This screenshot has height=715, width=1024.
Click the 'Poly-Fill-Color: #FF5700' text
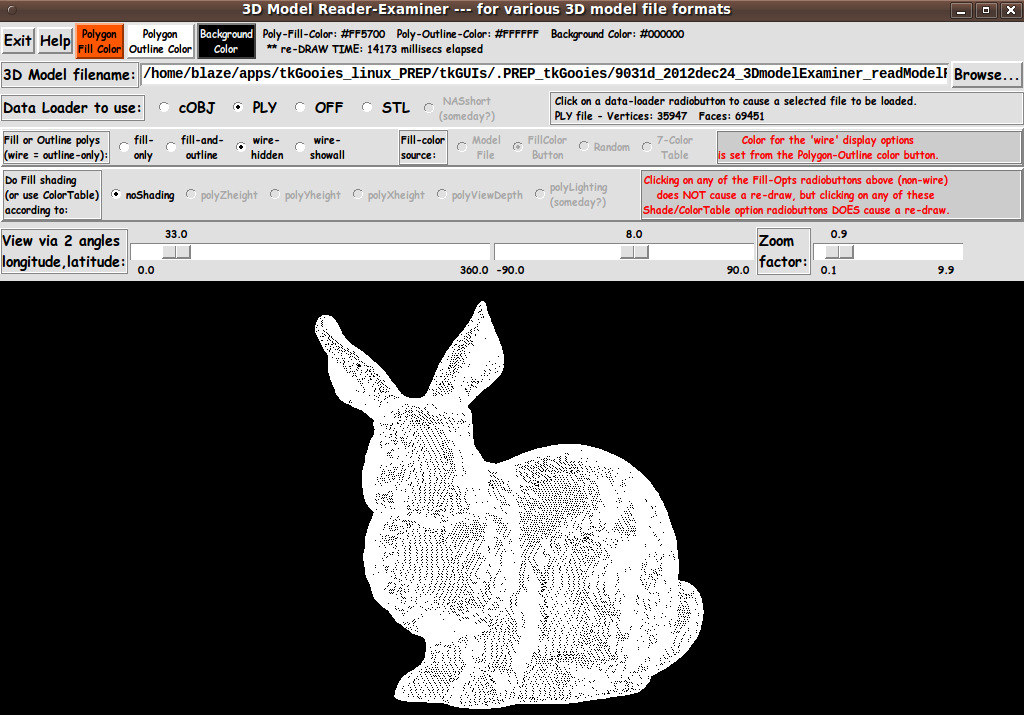coord(324,34)
